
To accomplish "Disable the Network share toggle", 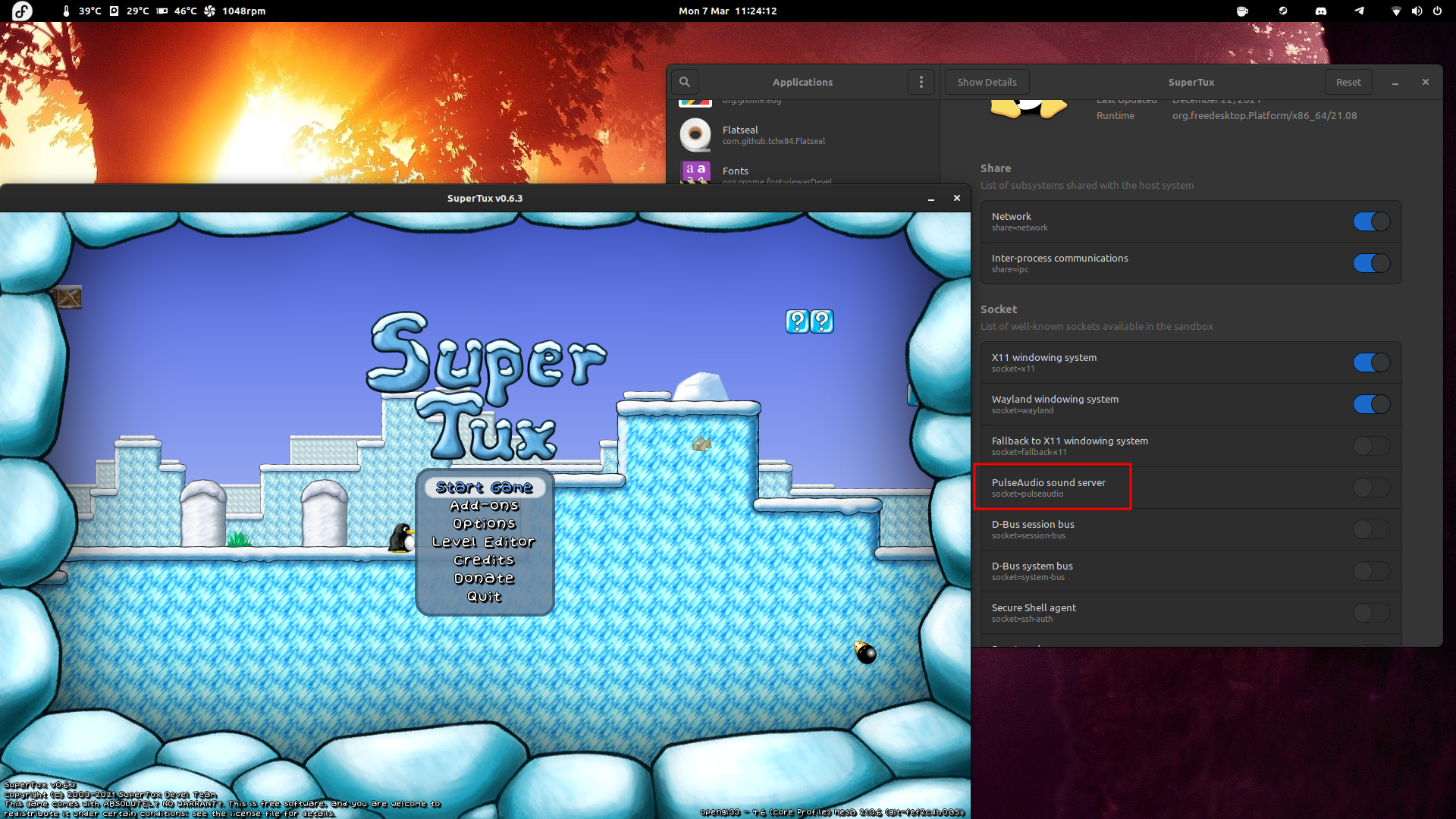I will tap(1373, 221).
